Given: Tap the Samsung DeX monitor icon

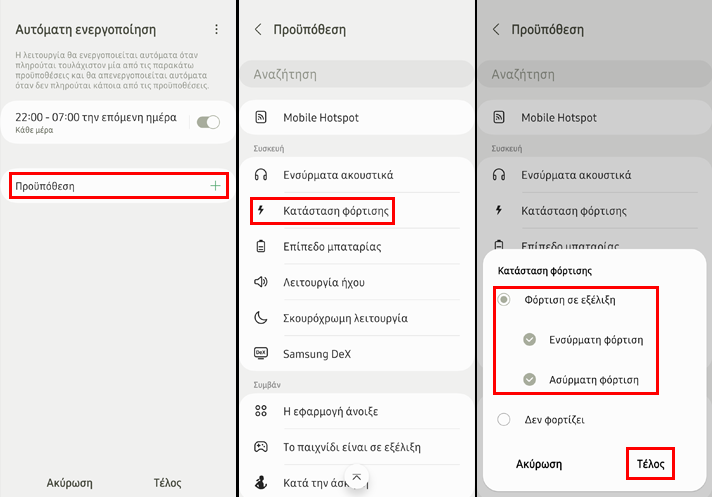Looking at the screenshot, I should click(261, 354).
